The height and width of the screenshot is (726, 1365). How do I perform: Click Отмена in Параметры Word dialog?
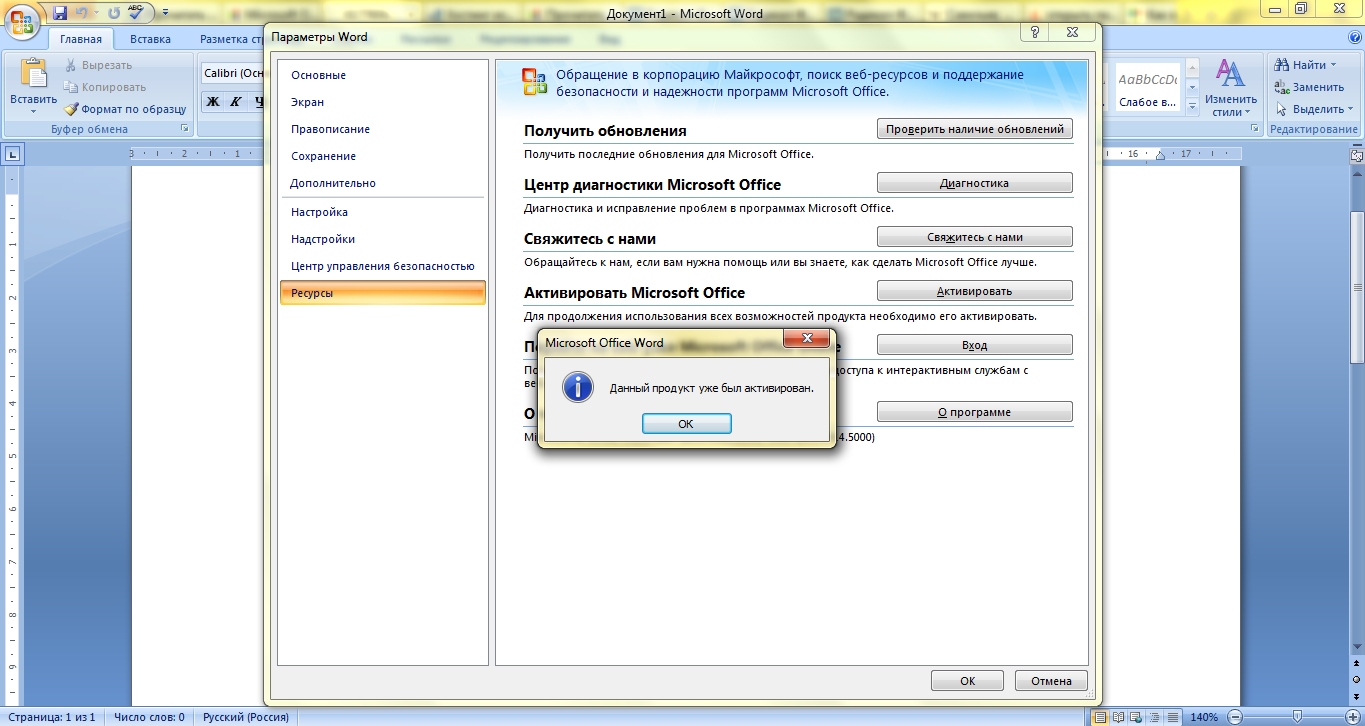(x=1051, y=681)
